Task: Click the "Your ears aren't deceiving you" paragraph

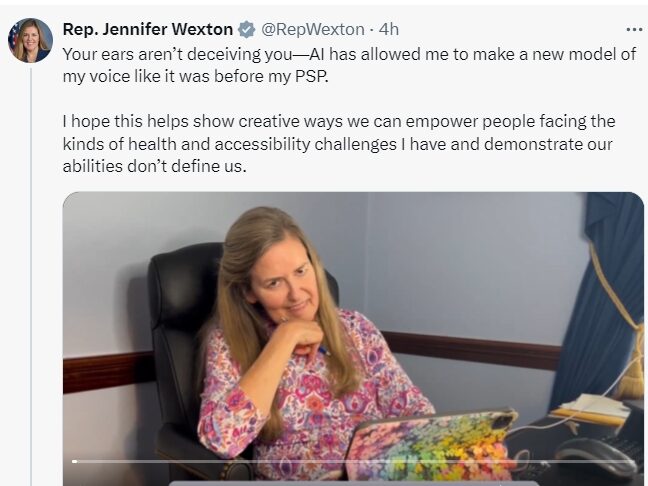Action: tap(349, 65)
